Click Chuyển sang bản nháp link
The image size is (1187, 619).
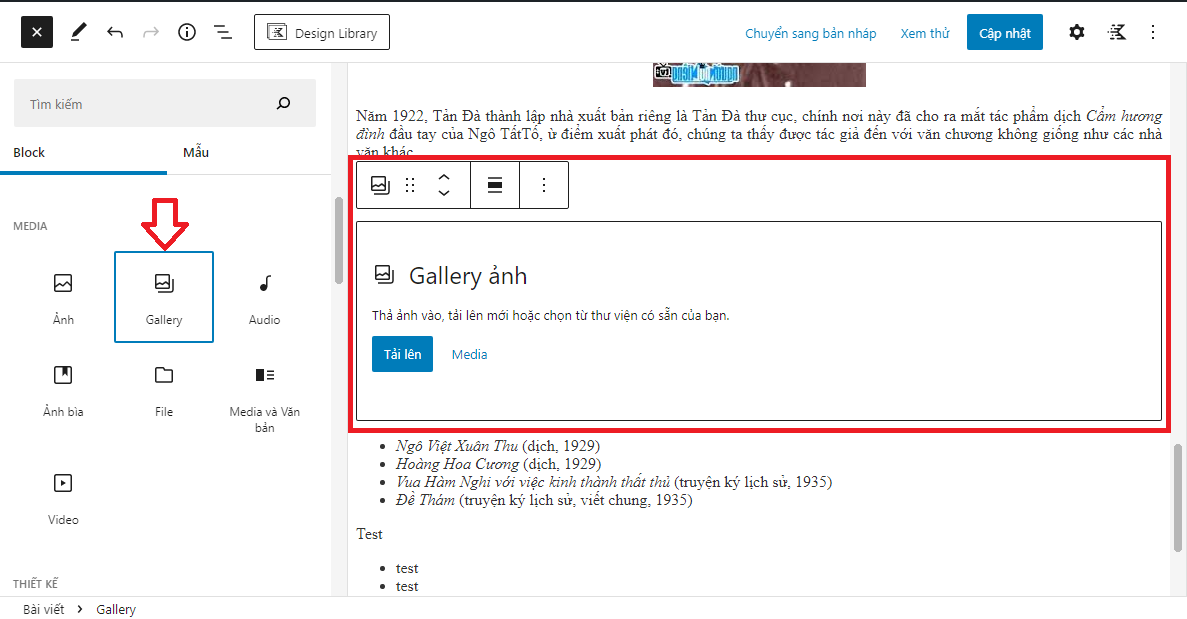click(810, 33)
